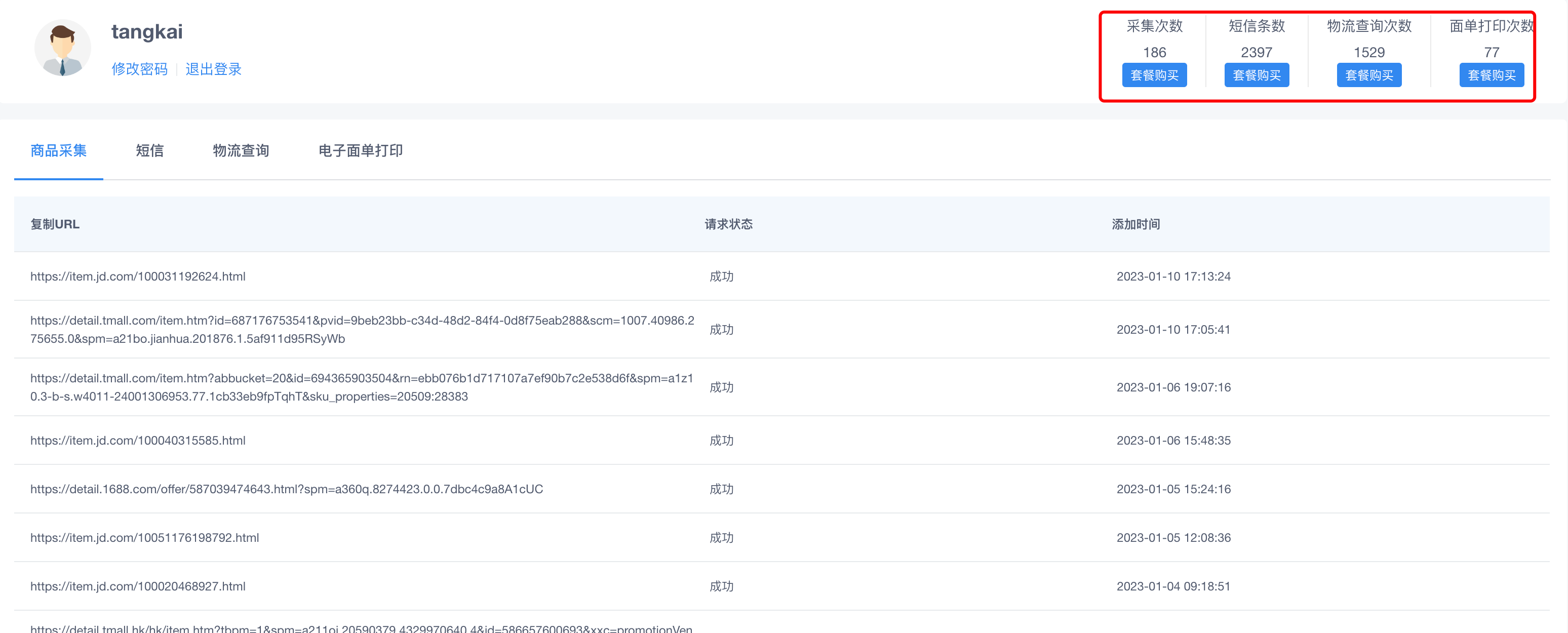Click the 面单打印次数 count value 77

tap(1492, 52)
